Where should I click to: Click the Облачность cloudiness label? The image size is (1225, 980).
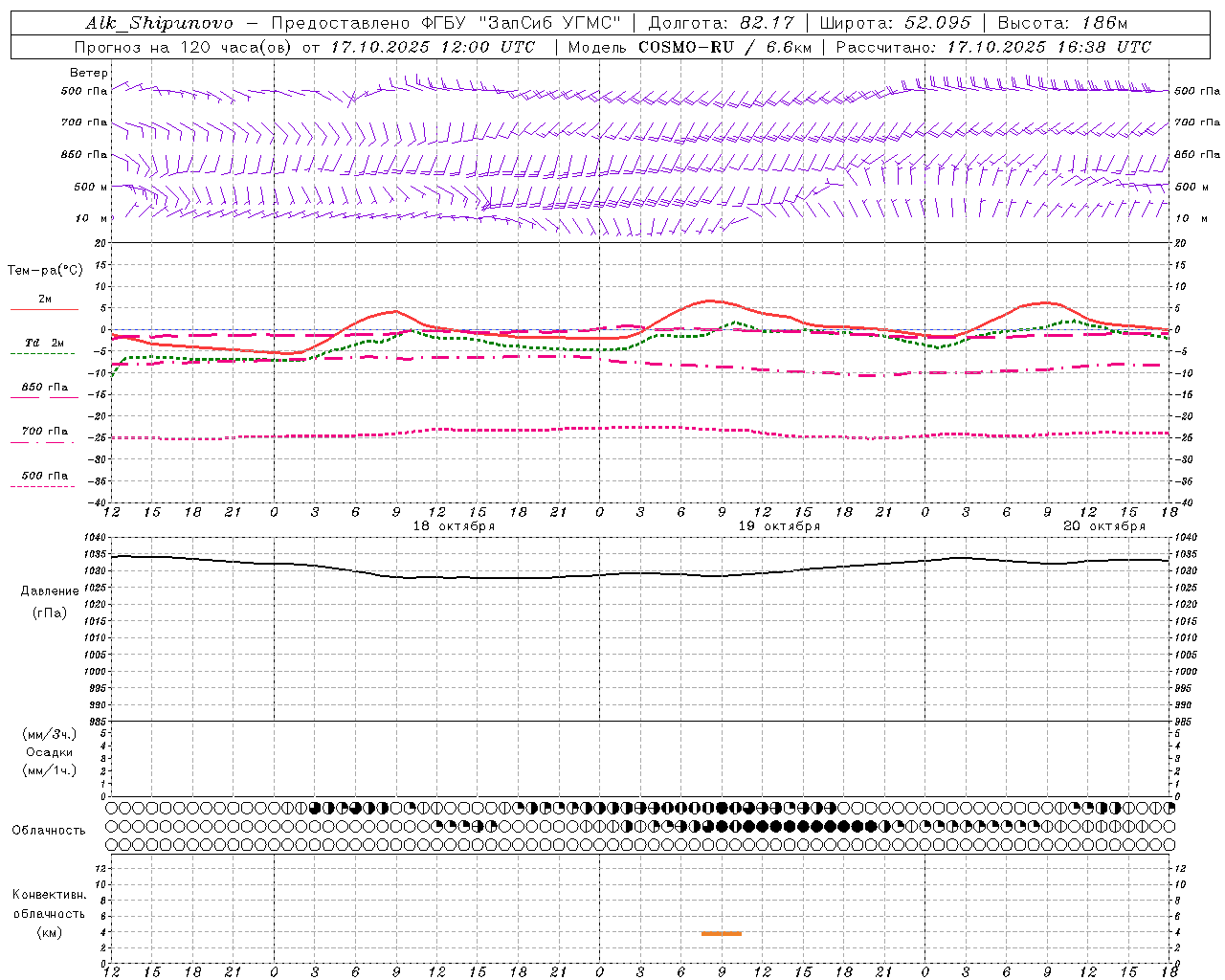pyautogui.click(x=49, y=831)
